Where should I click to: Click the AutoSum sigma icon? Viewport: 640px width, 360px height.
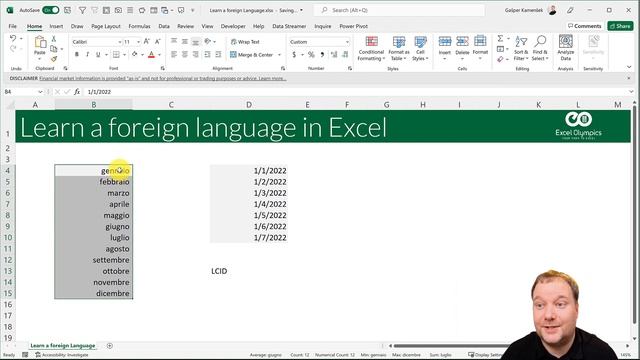500,38
